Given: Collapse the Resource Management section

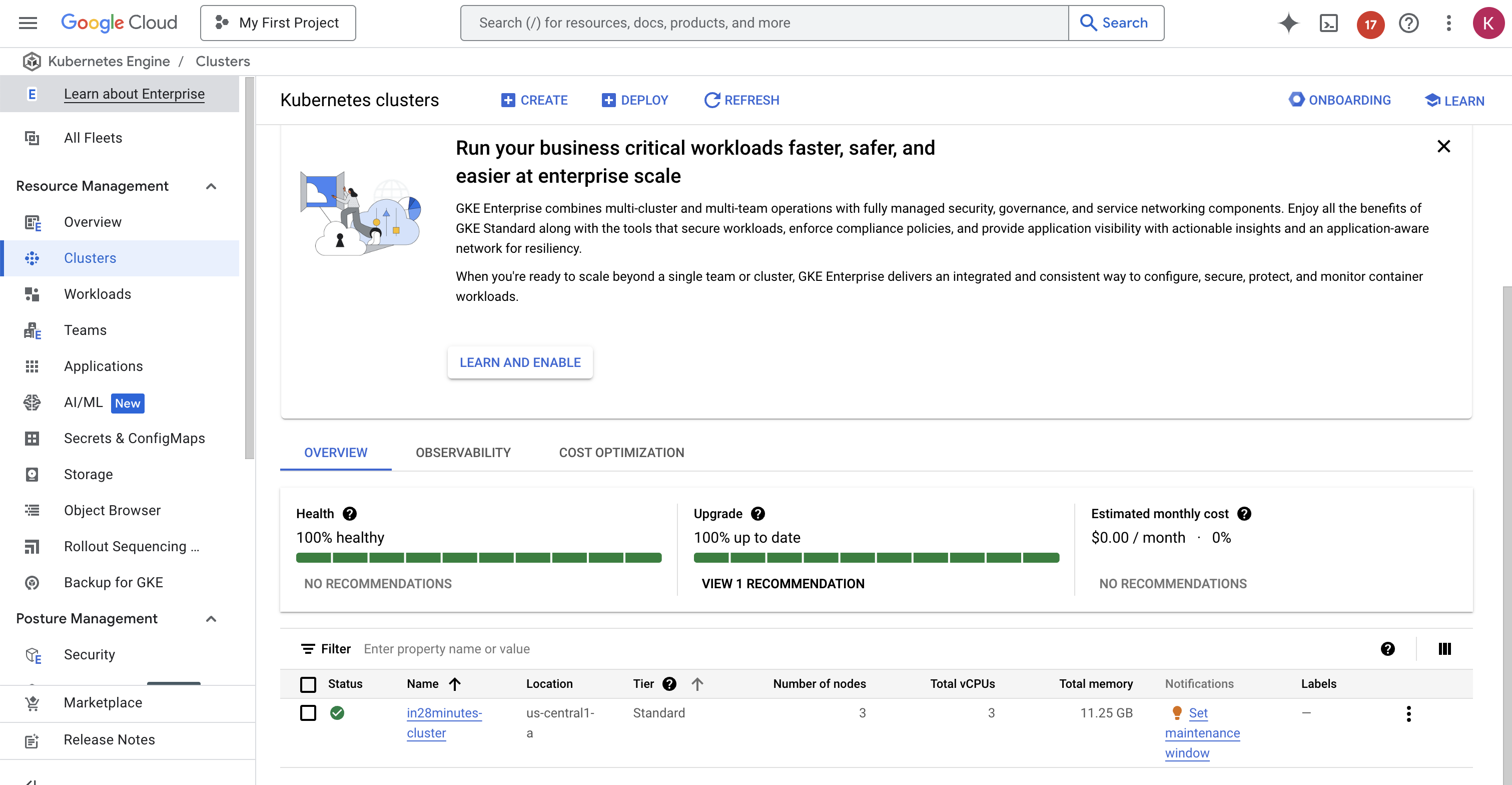Looking at the screenshot, I should [x=211, y=186].
